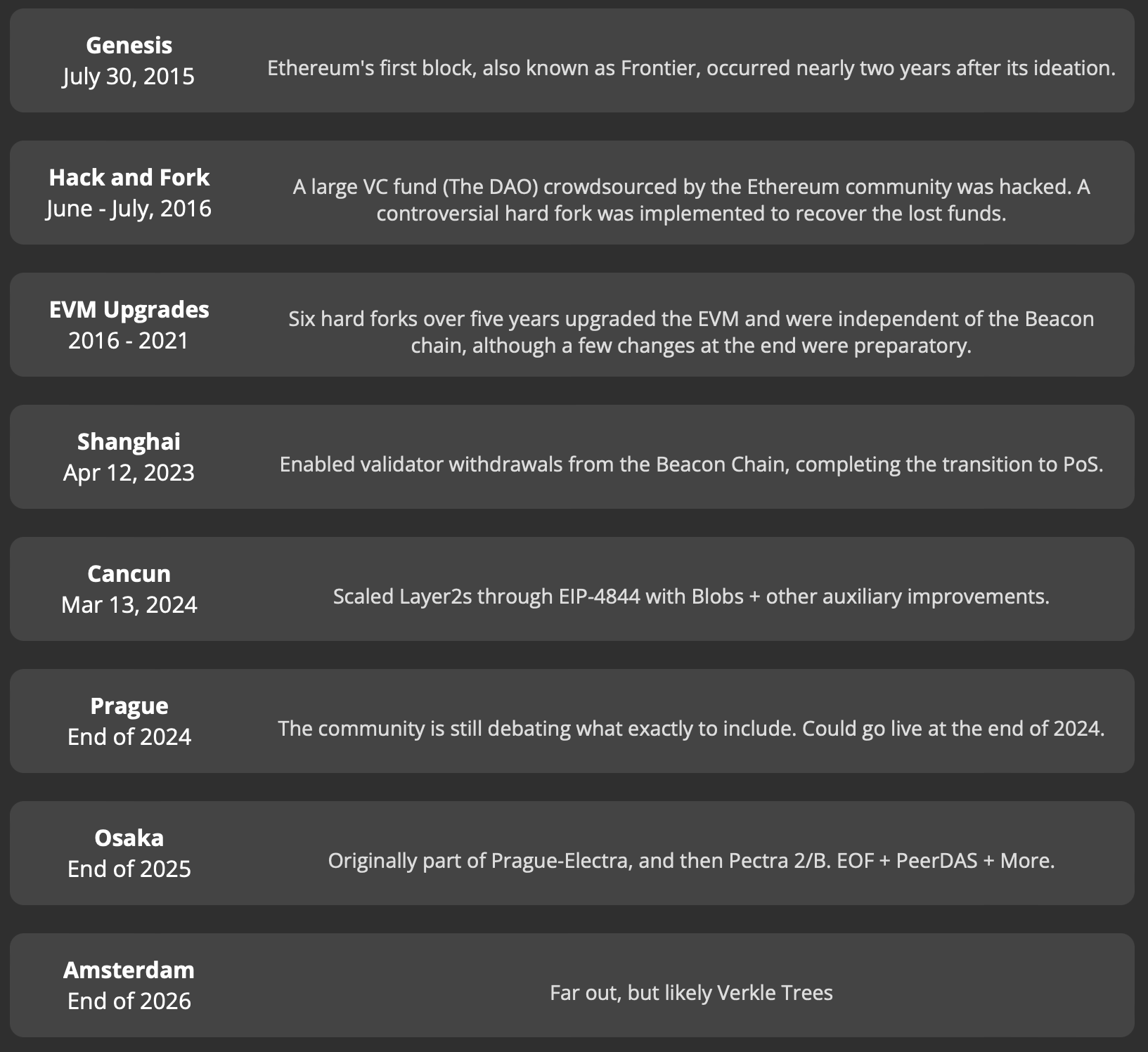Screen dimensions: 1148x1052
Task: Click the Osaka heading
Action: tap(129, 838)
